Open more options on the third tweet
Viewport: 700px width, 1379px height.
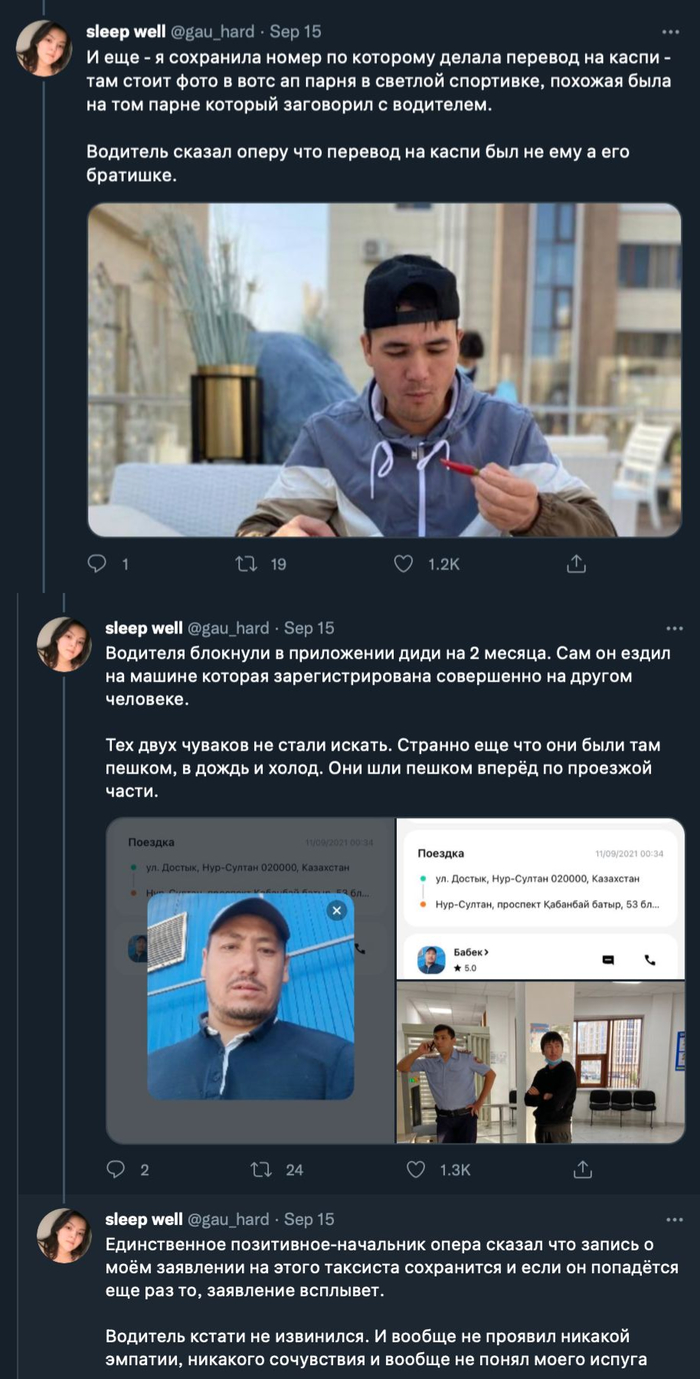[669, 1219]
